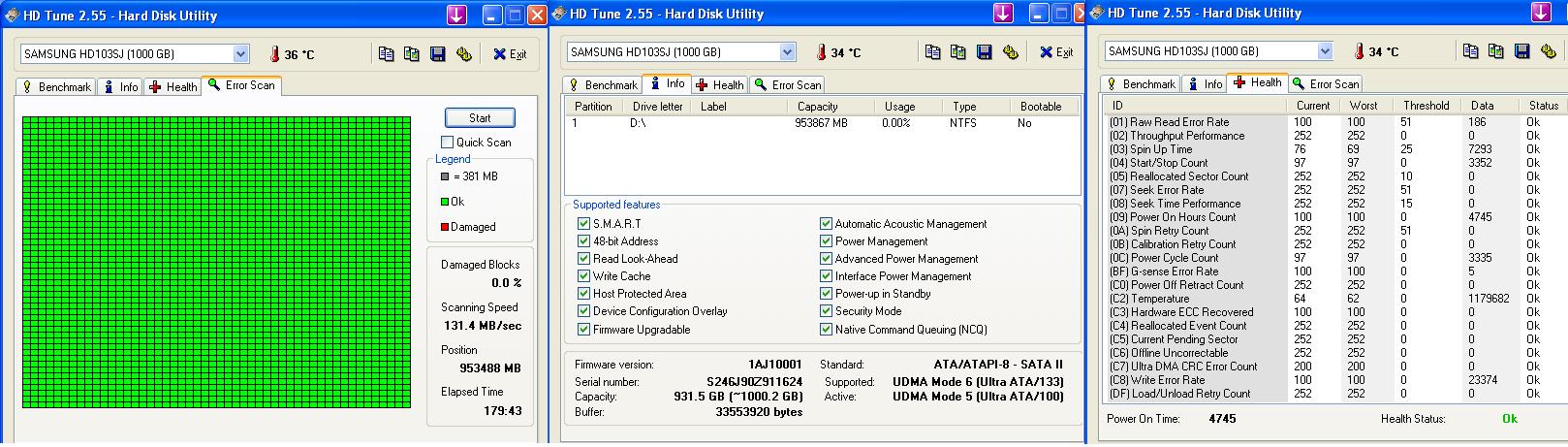This screenshot has height=447, width=1568.
Task: Switch to Benchmark tab in Error Scan window
Action: 55,86
